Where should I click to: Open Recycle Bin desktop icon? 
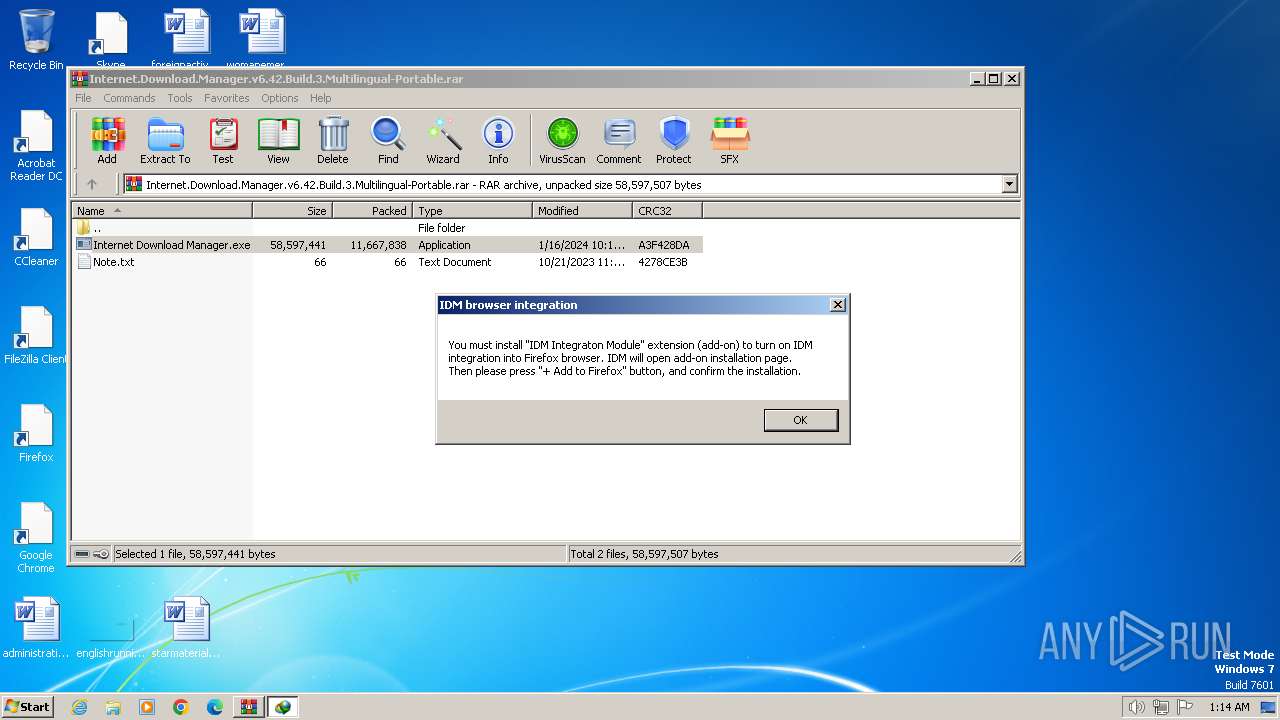pyautogui.click(x=36, y=40)
